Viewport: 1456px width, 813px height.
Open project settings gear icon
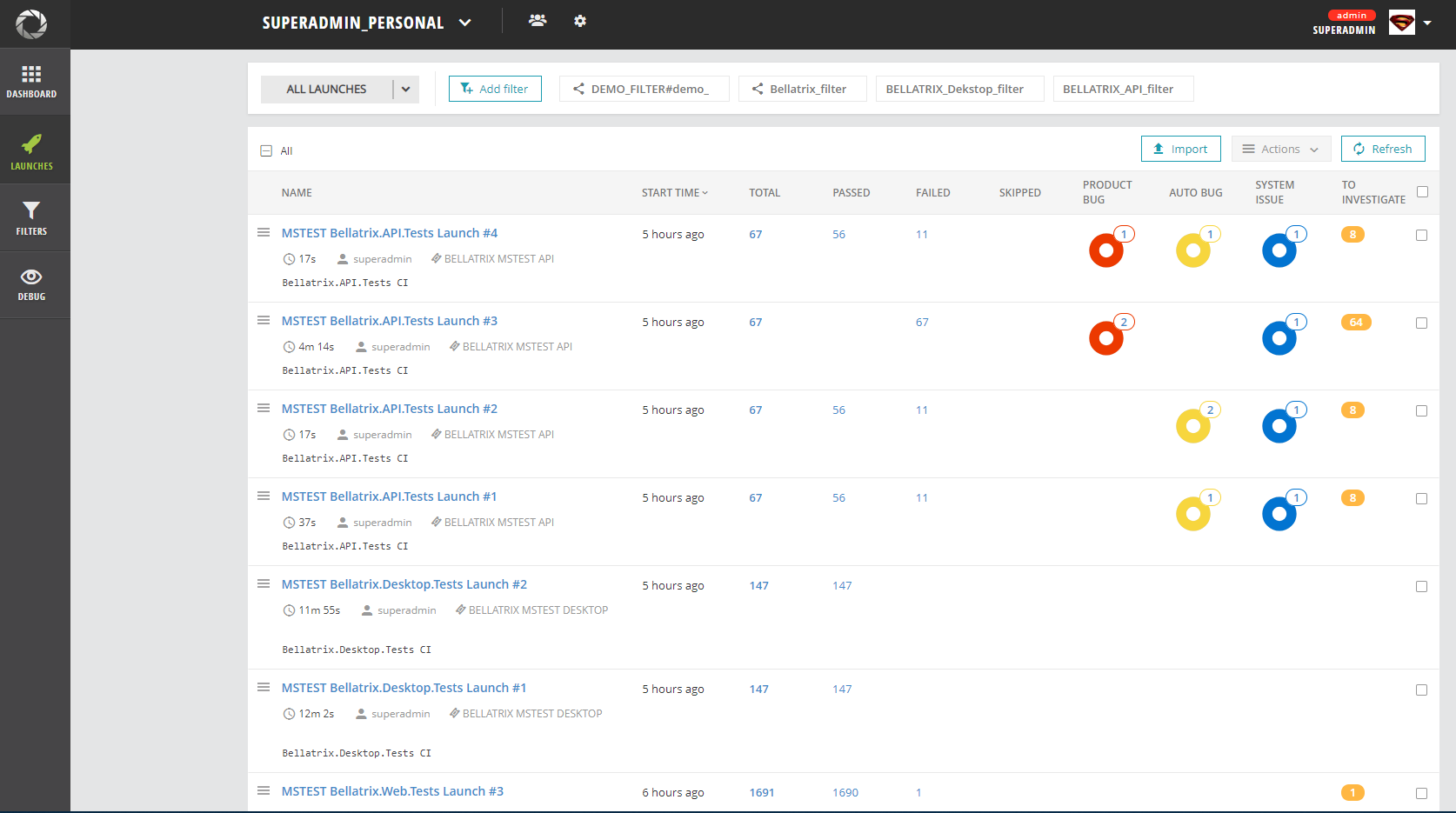[580, 21]
